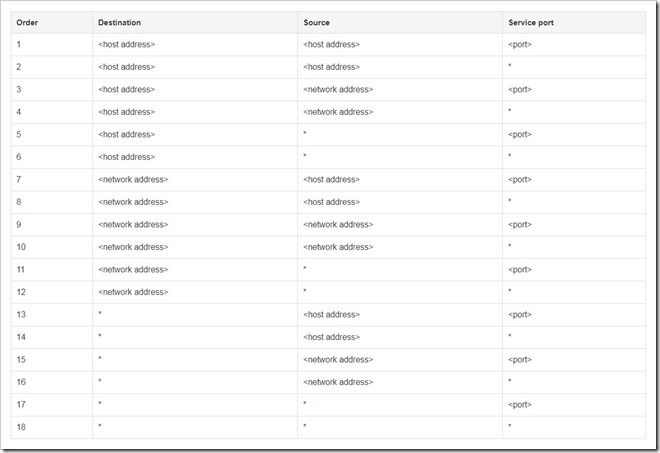Click the Order column header
The width and height of the screenshot is (660, 453).
[x=27, y=22]
